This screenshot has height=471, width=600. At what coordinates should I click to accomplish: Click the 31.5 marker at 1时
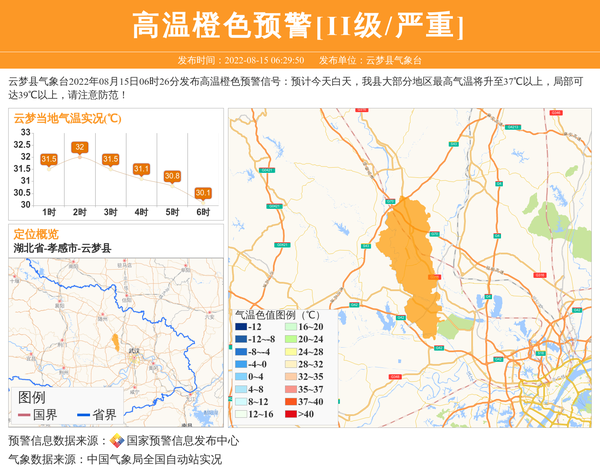(49, 159)
